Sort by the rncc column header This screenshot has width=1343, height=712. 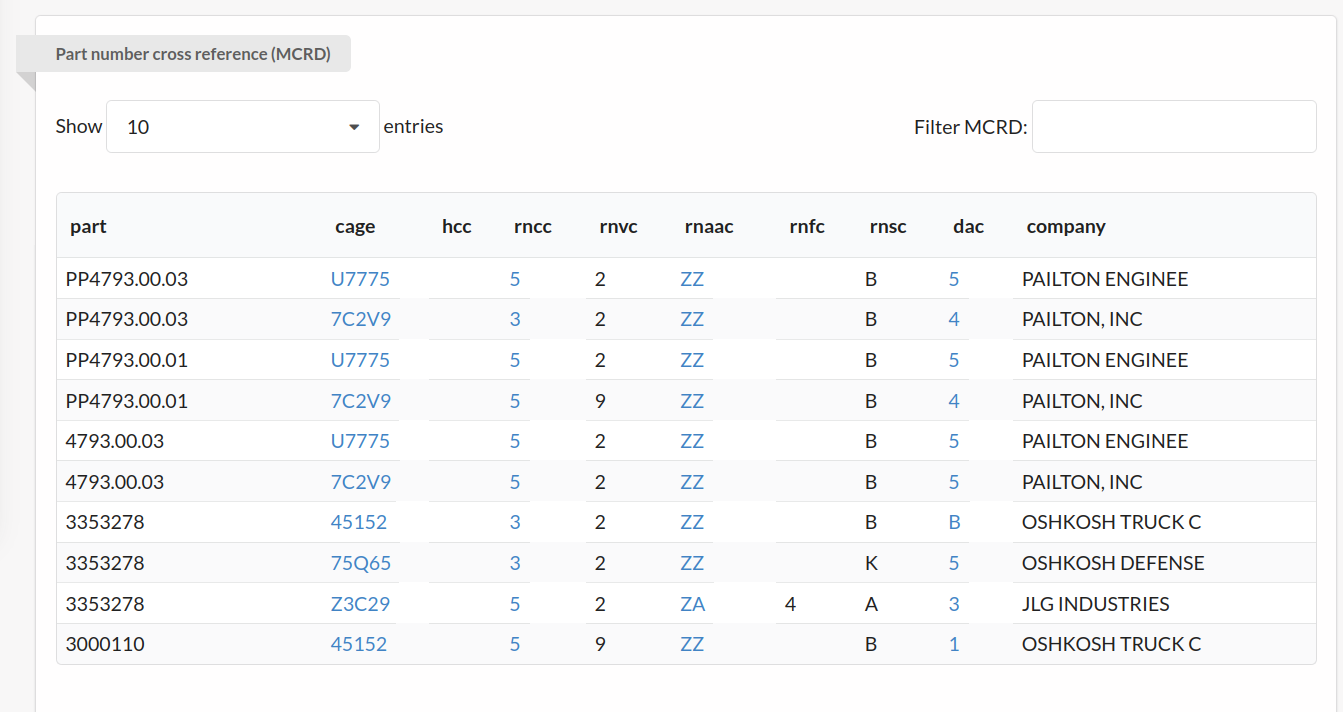click(533, 226)
